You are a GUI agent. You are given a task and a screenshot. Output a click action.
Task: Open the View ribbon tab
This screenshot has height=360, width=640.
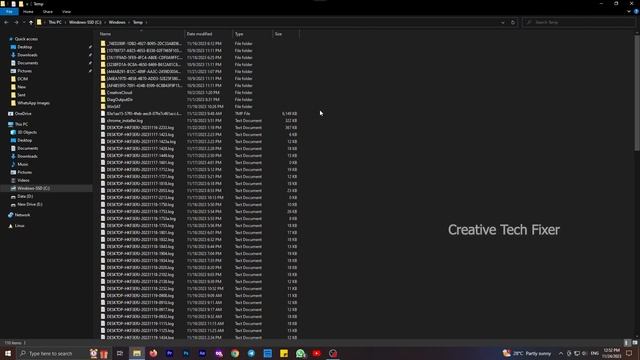click(67, 12)
